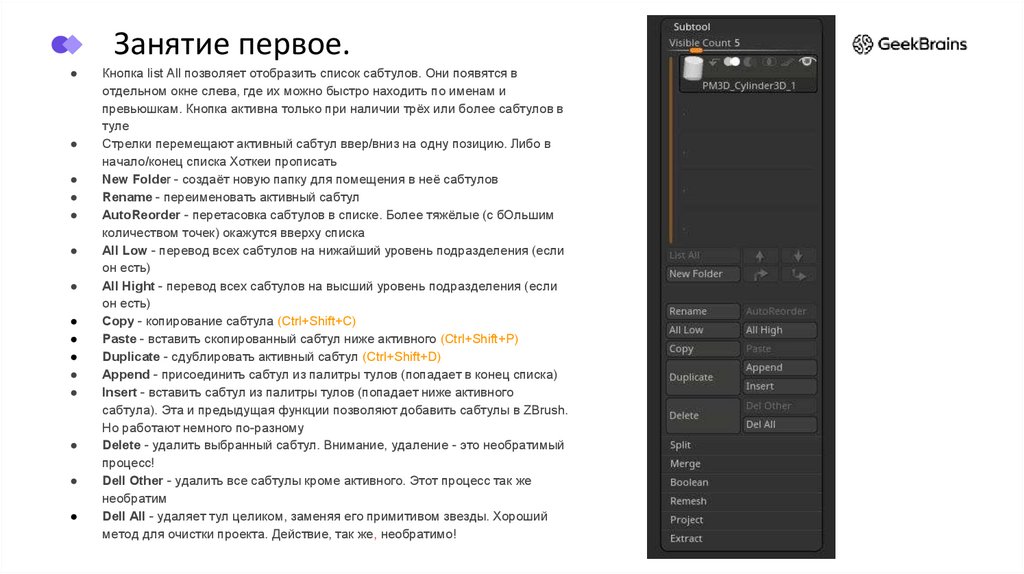Click the orange vertical subtool list scrollbar
This screenshot has height=574, width=1024.
[671, 150]
